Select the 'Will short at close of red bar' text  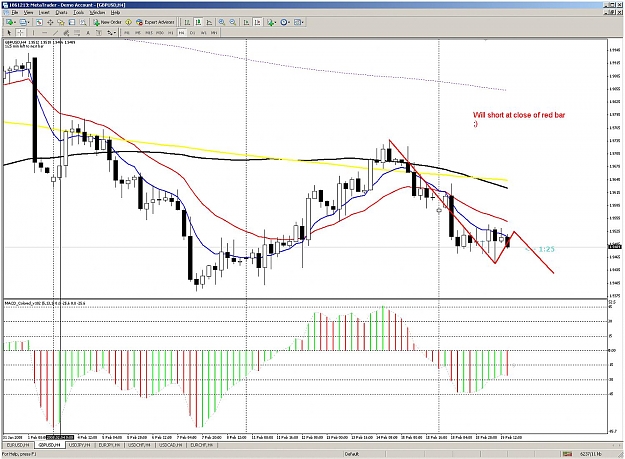pyautogui.click(x=519, y=115)
